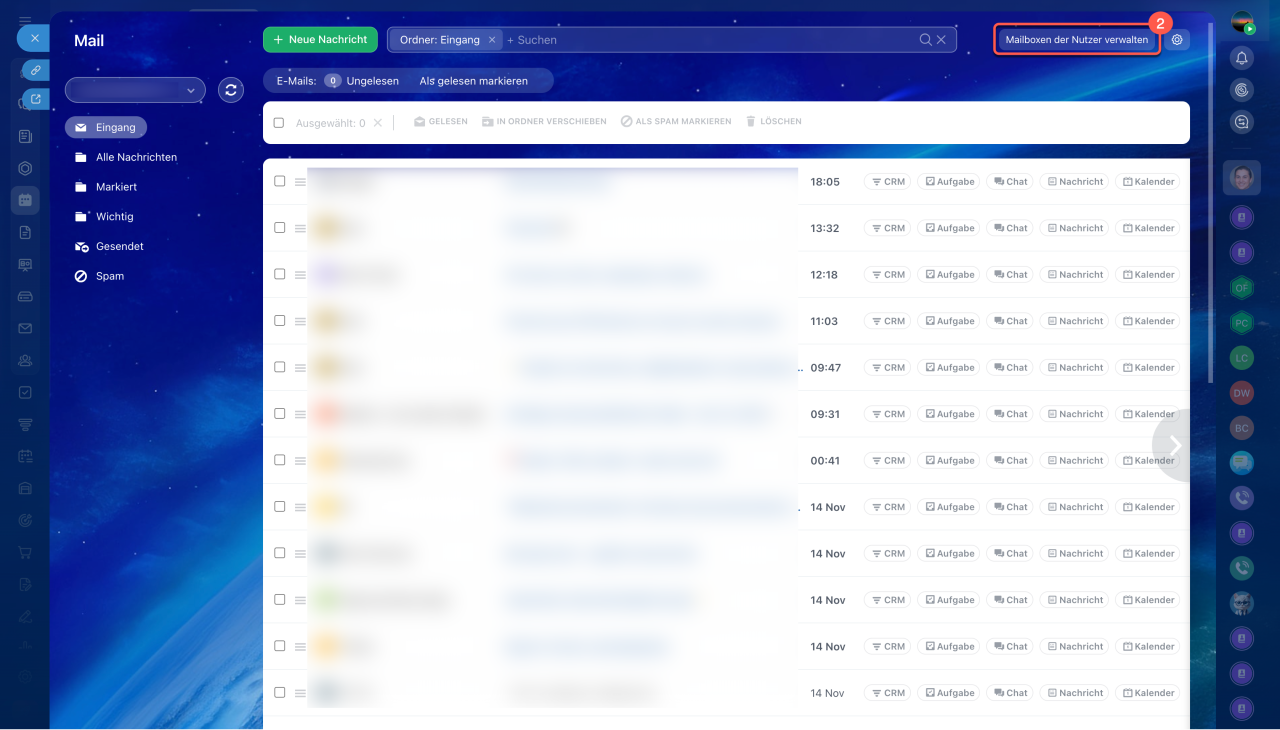Grab the handle icon of the 11:03 email
The width and height of the screenshot is (1280, 730).
click(300, 321)
